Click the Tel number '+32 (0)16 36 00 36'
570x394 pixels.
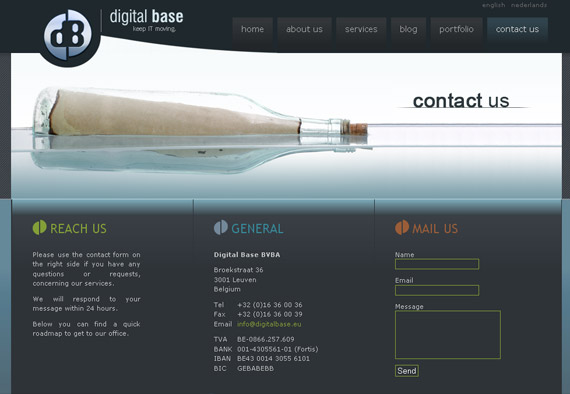click(270, 305)
